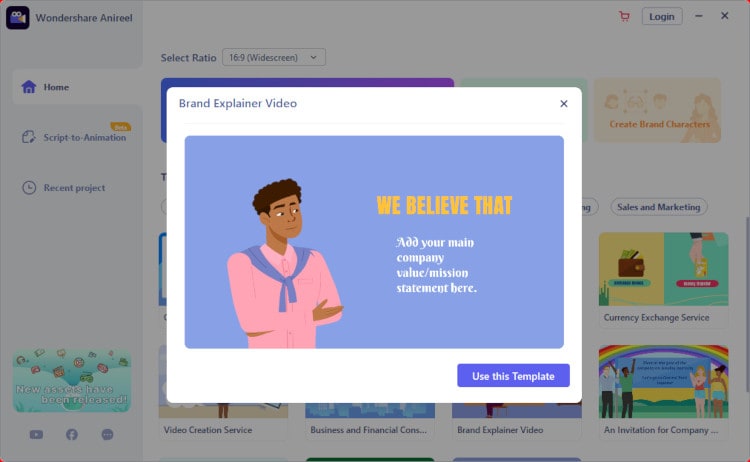The height and width of the screenshot is (462, 750).
Task: Close the Brand Explainer Video dialog
Action: pyautogui.click(x=564, y=103)
